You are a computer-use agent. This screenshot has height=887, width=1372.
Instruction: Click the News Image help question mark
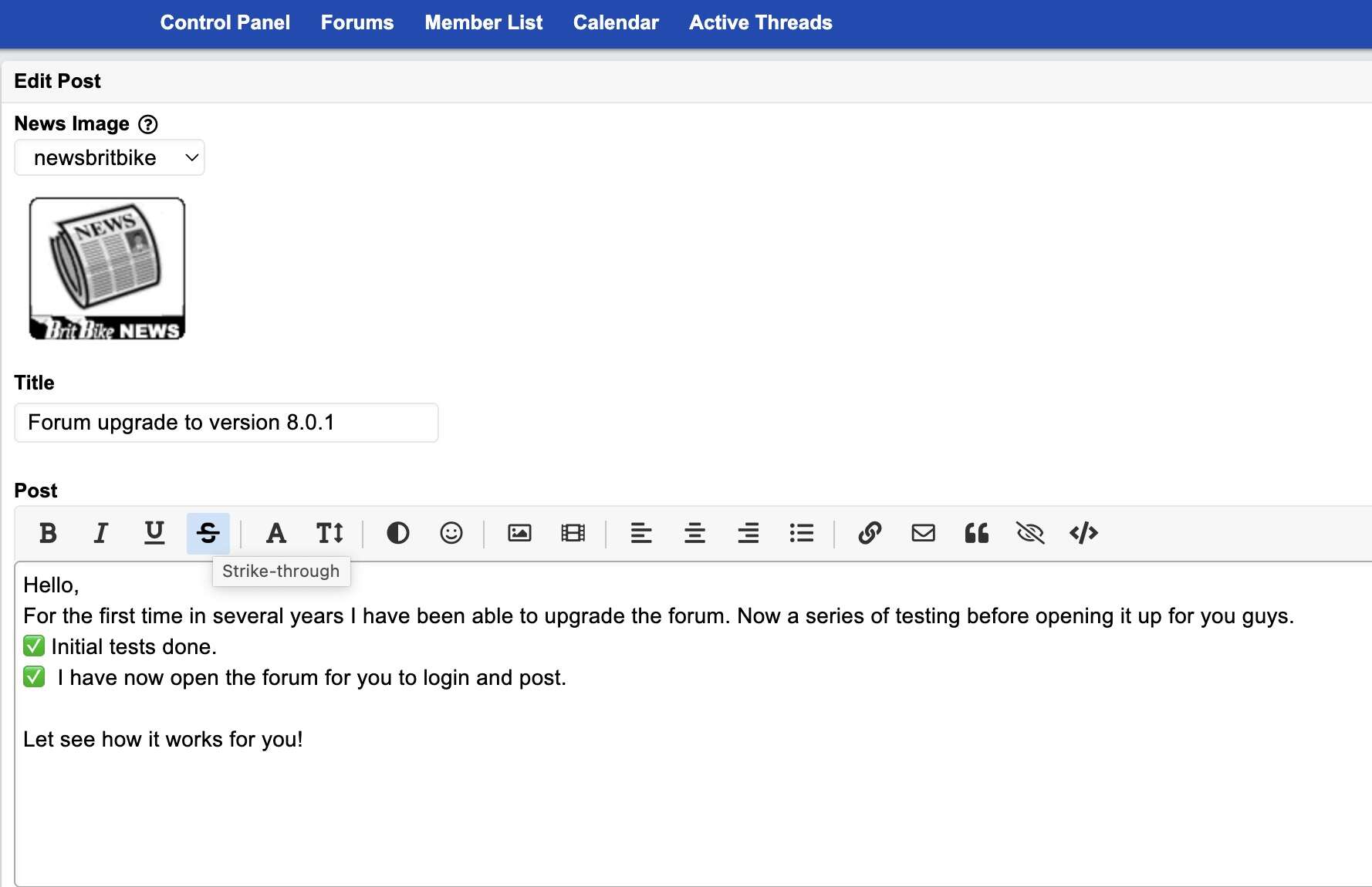click(148, 124)
